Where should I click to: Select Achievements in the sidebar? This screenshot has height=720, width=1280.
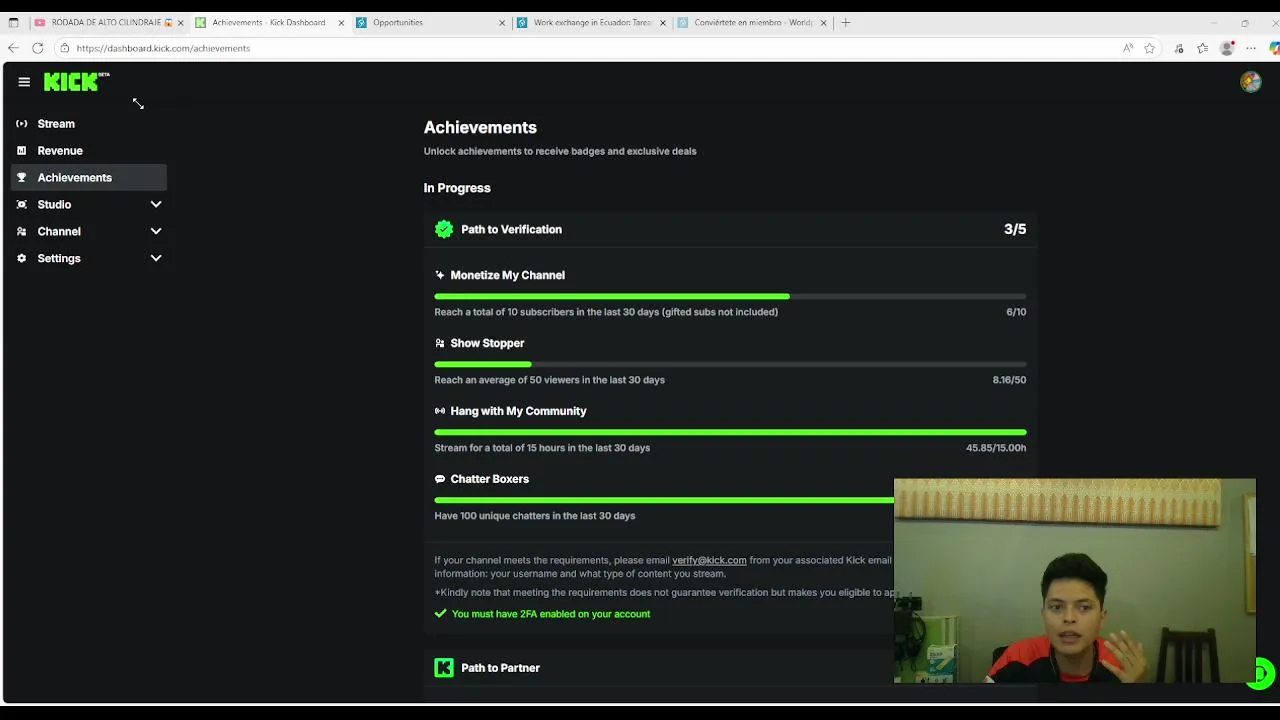coord(89,178)
